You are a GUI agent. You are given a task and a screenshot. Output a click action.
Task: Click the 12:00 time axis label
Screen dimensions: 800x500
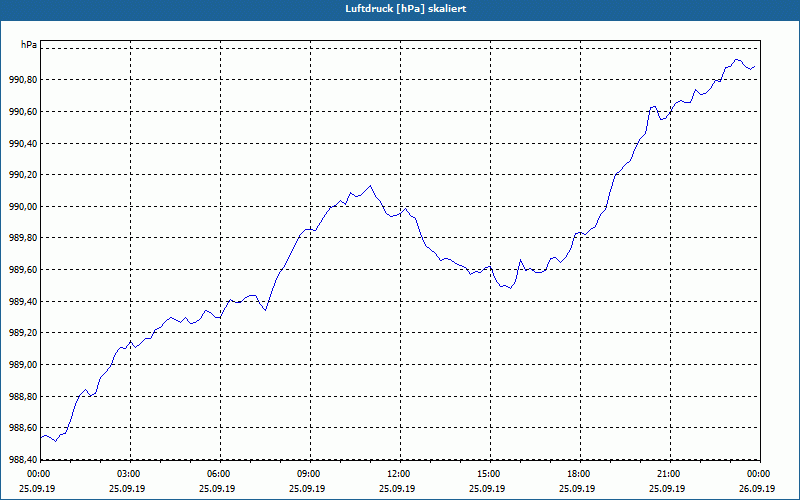(399, 474)
